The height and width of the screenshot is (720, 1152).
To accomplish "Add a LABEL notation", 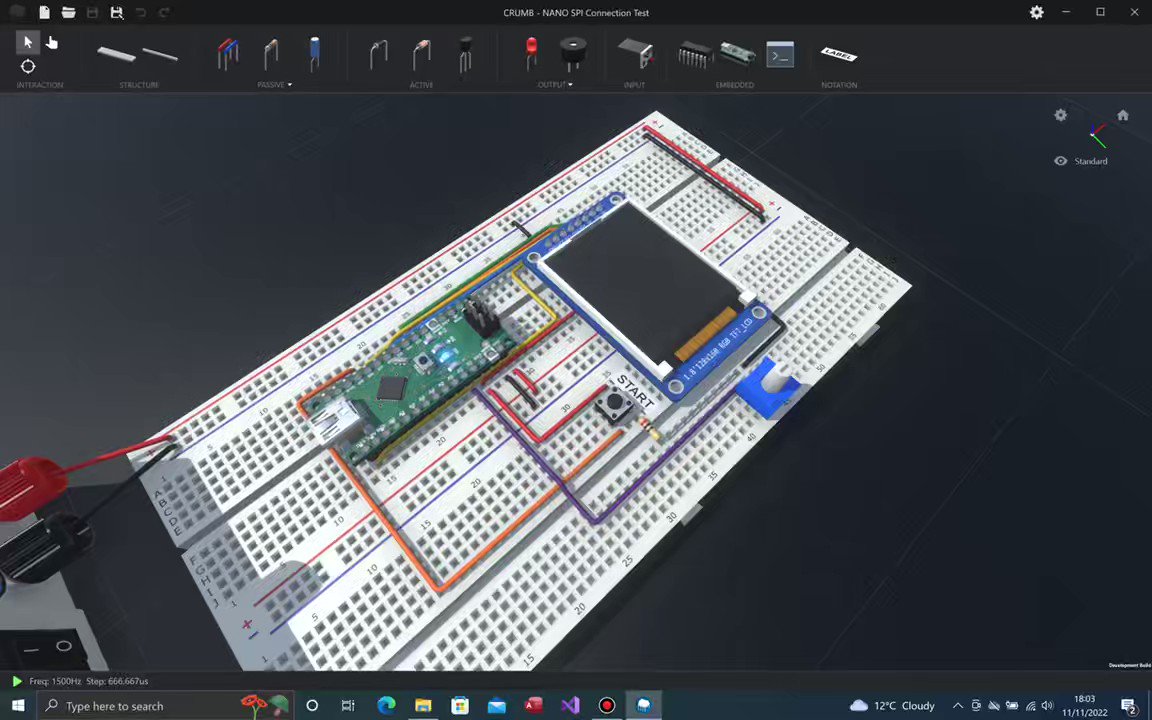I will click(839, 54).
